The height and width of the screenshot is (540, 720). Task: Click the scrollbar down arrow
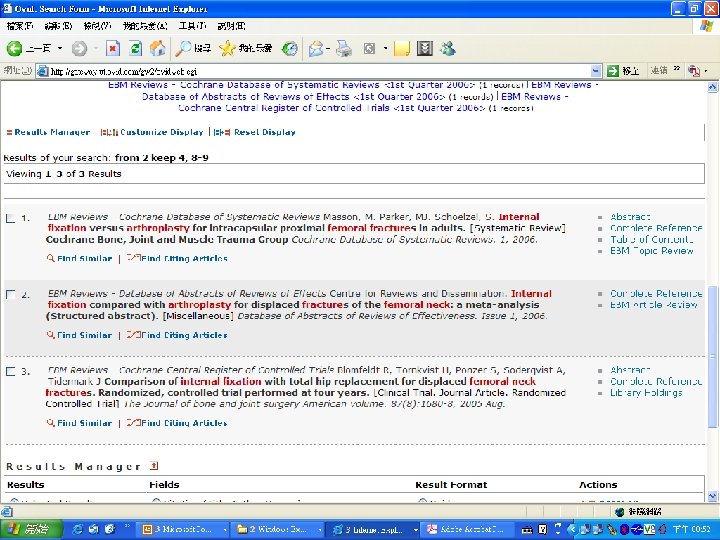click(713, 496)
